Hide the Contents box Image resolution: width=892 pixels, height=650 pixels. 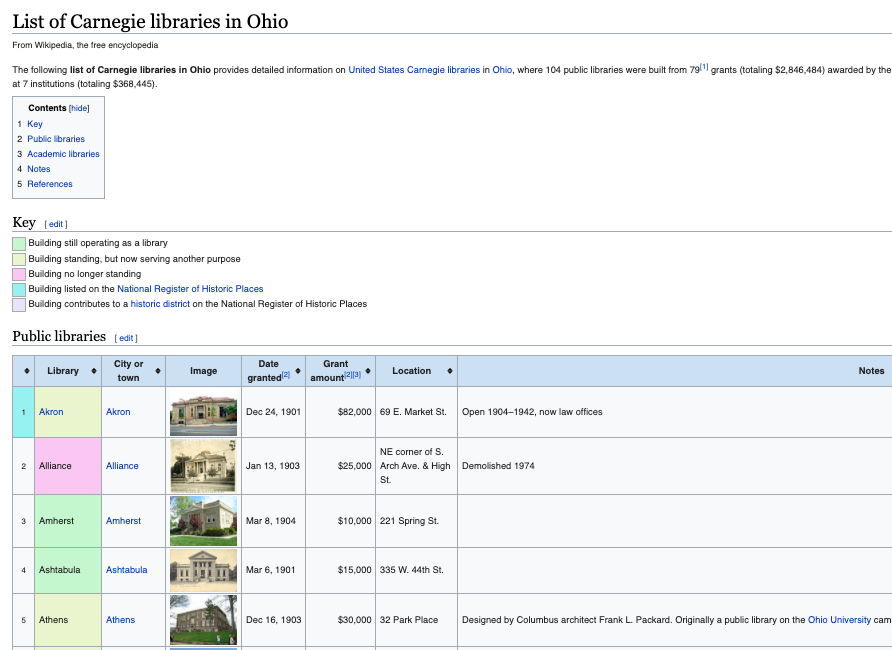pyautogui.click(x=79, y=108)
